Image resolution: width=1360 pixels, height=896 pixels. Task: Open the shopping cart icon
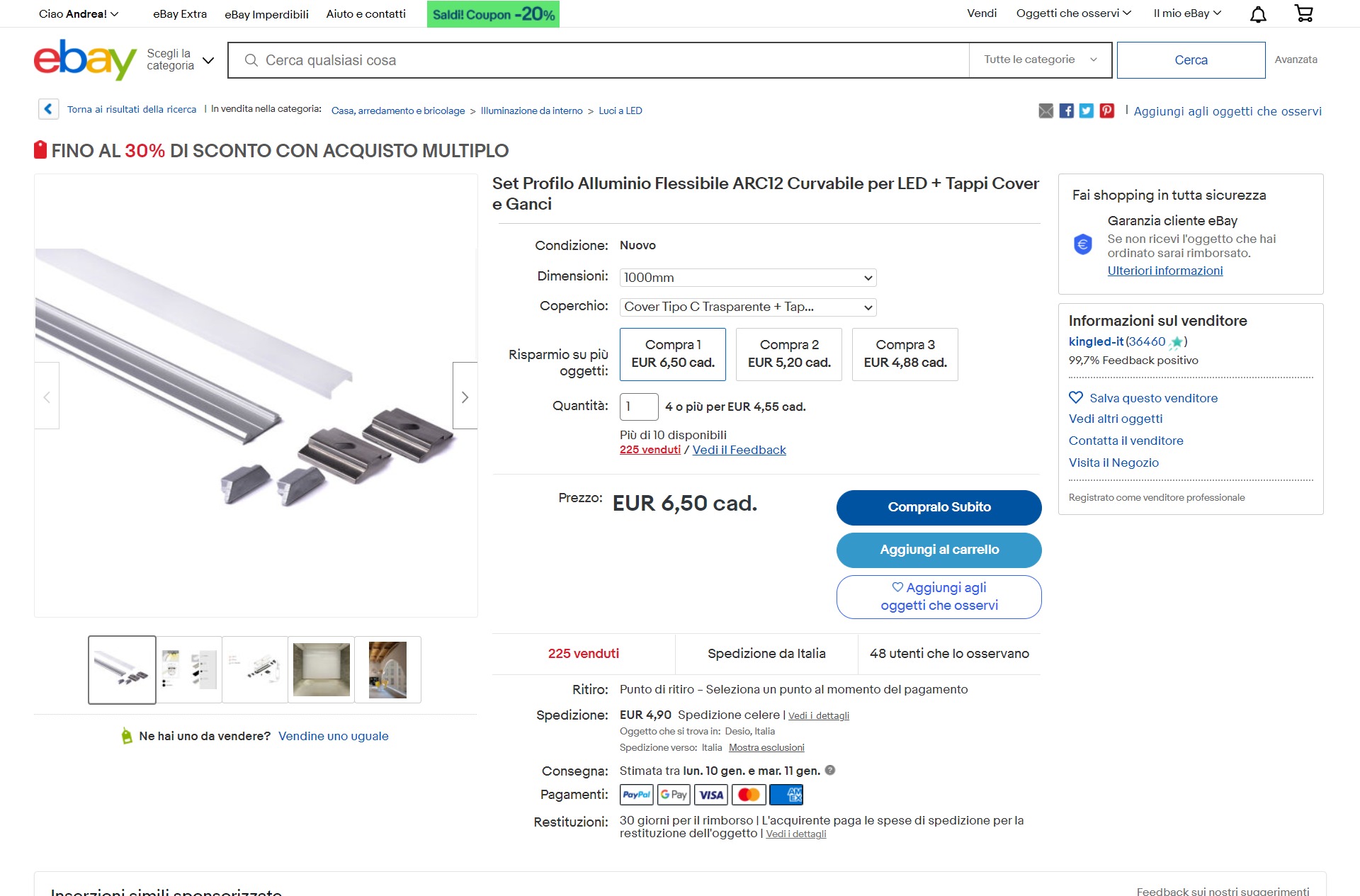click(x=1303, y=13)
